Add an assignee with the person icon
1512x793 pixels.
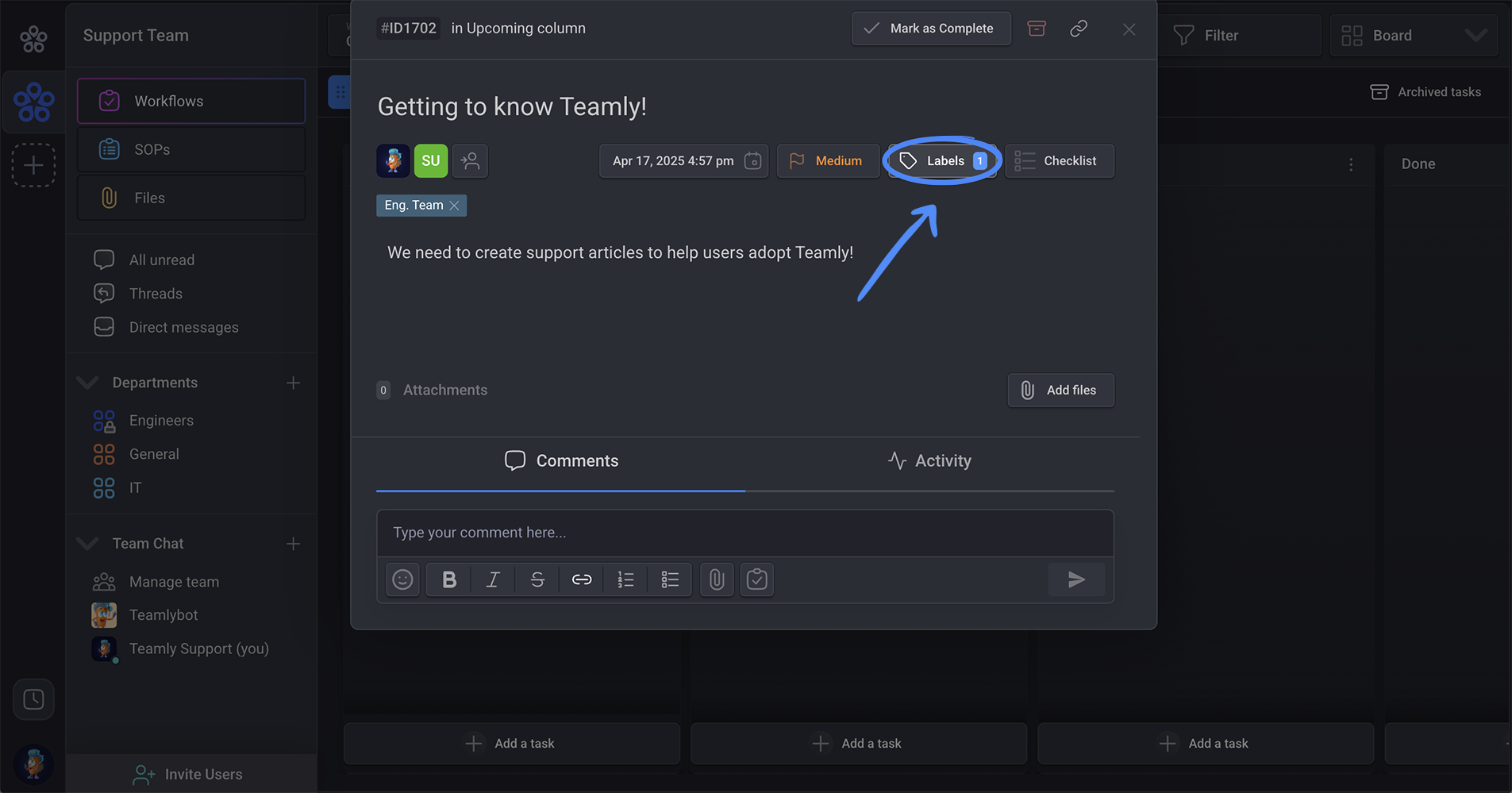tap(470, 160)
